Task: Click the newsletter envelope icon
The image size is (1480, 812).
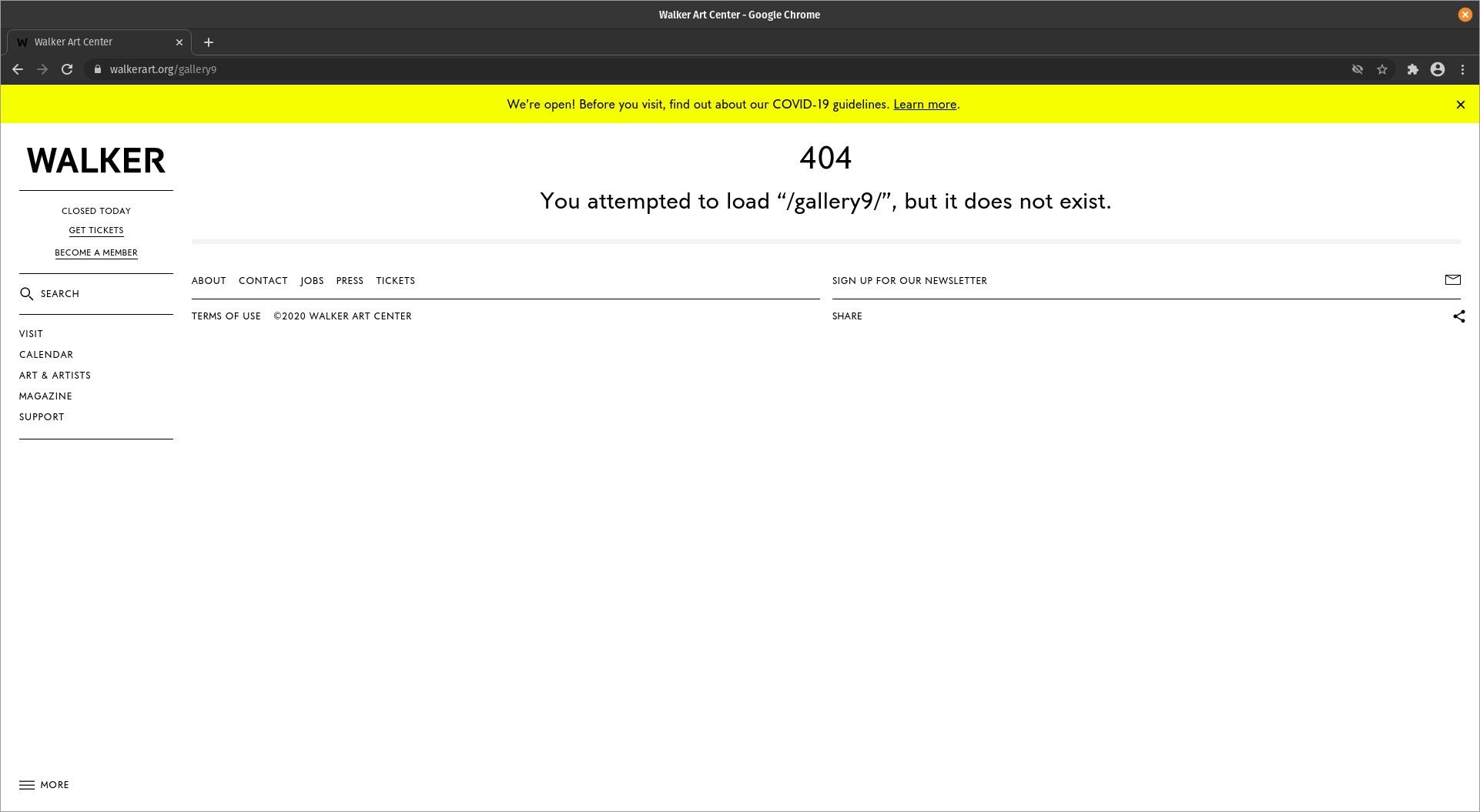Action: tap(1452, 280)
